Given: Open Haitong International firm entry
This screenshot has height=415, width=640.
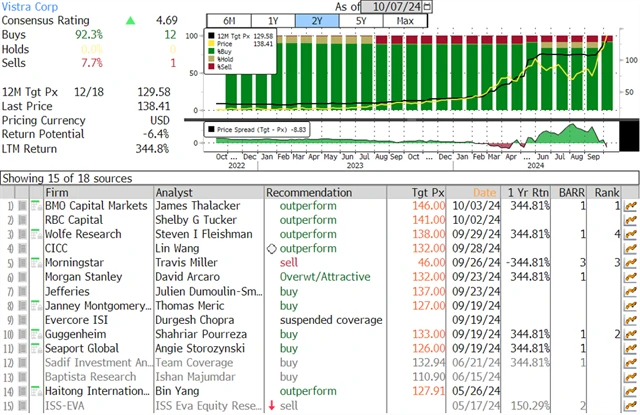Looking at the screenshot, I should (x=90, y=391).
